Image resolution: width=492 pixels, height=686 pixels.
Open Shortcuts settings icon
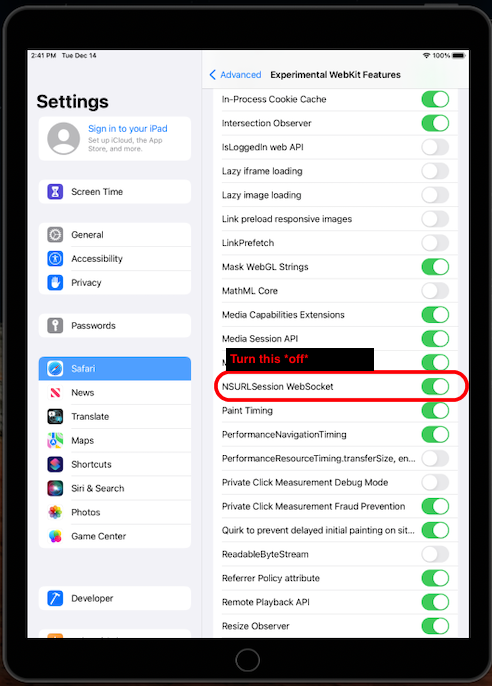click(x=55, y=464)
